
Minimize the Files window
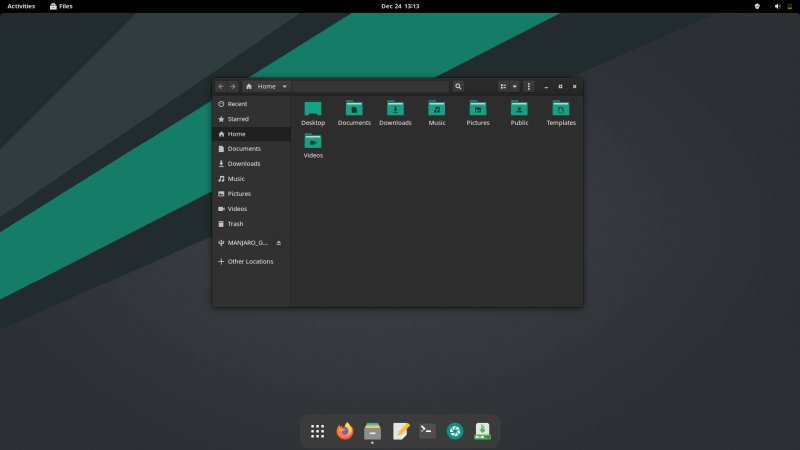pos(546,87)
